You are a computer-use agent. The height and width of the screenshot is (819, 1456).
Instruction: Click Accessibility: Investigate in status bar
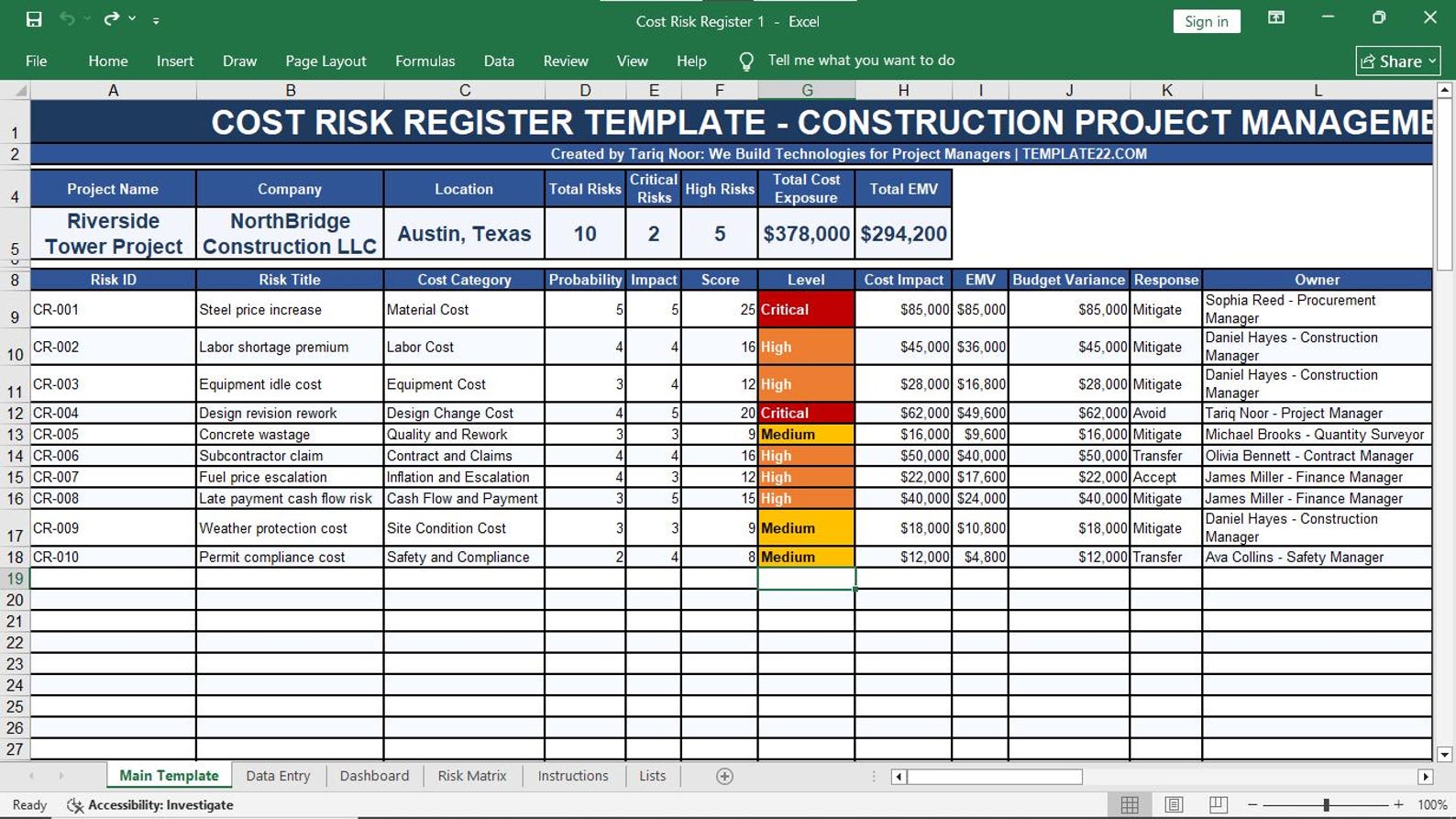(150, 805)
